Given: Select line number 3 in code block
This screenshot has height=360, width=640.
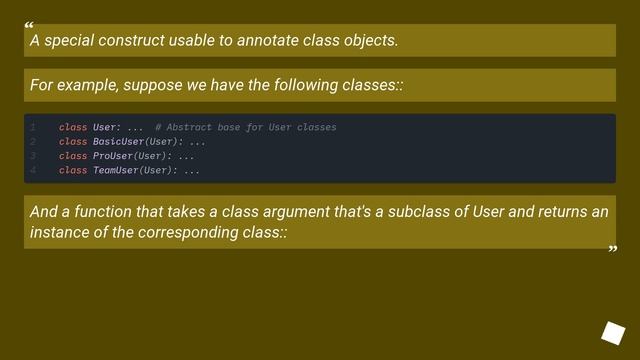Looking at the screenshot, I should (33, 156).
